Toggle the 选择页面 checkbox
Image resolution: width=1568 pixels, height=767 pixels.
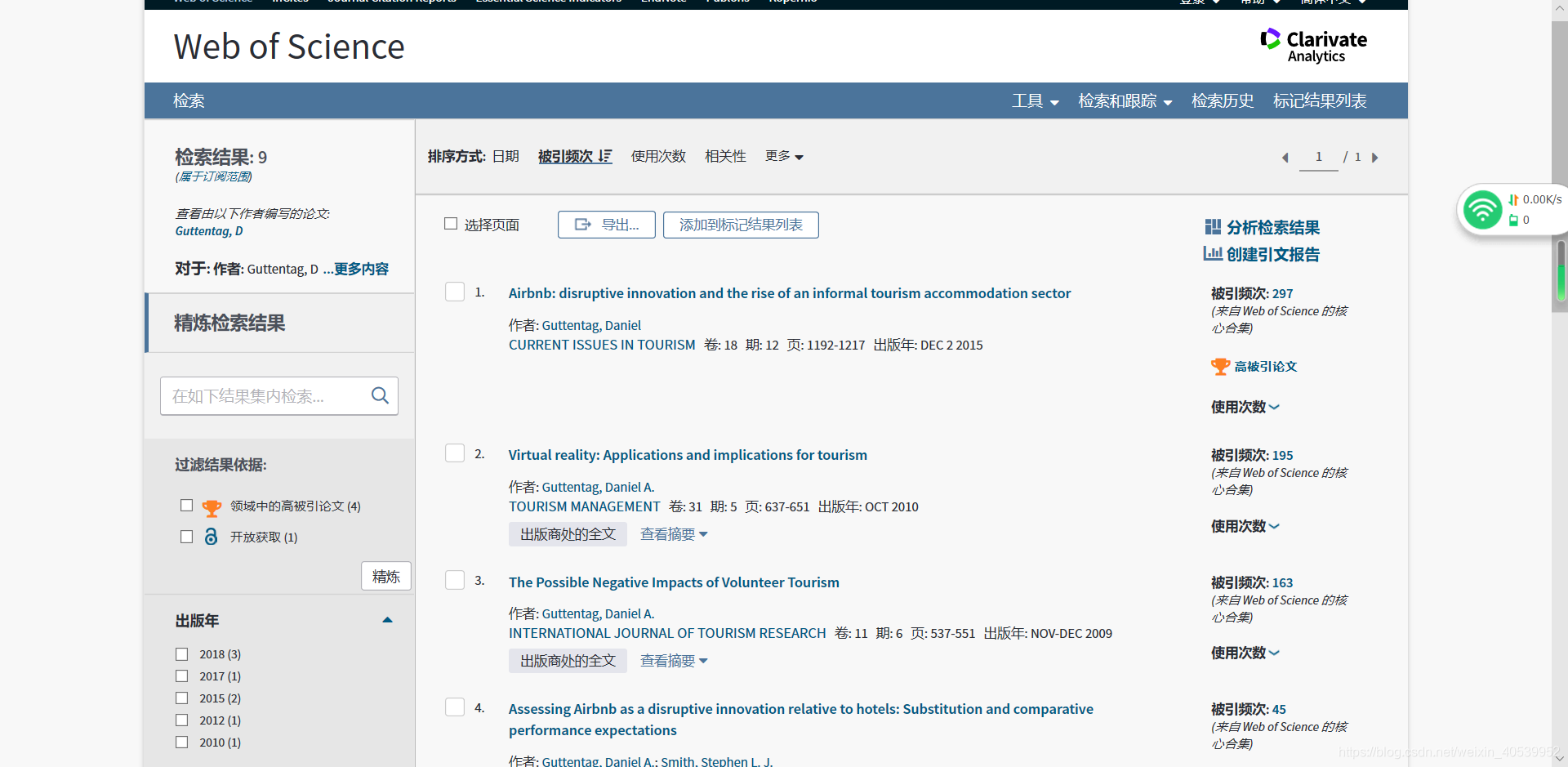451,224
